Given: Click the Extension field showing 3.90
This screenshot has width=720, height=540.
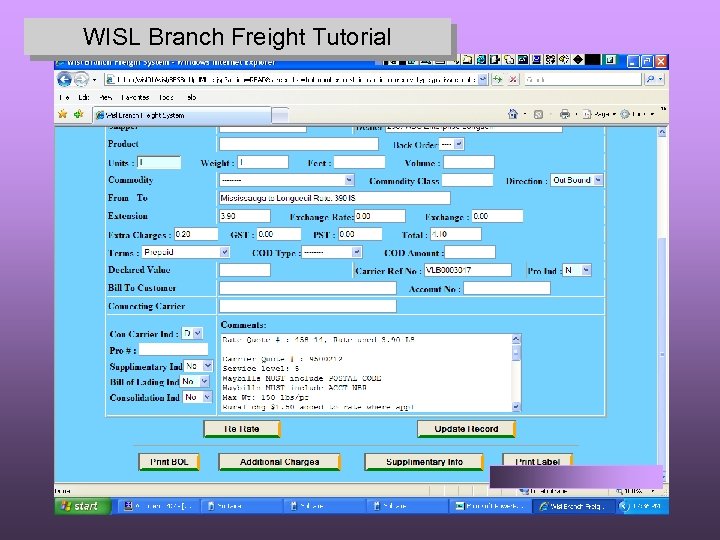Looking at the screenshot, I should pyautogui.click(x=245, y=216).
